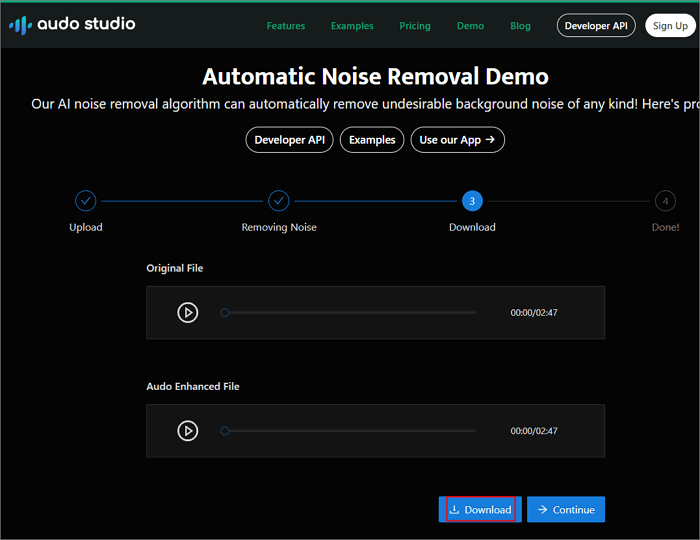Open the Pricing page
Viewport: 700px width, 540px height.
pos(415,26)
